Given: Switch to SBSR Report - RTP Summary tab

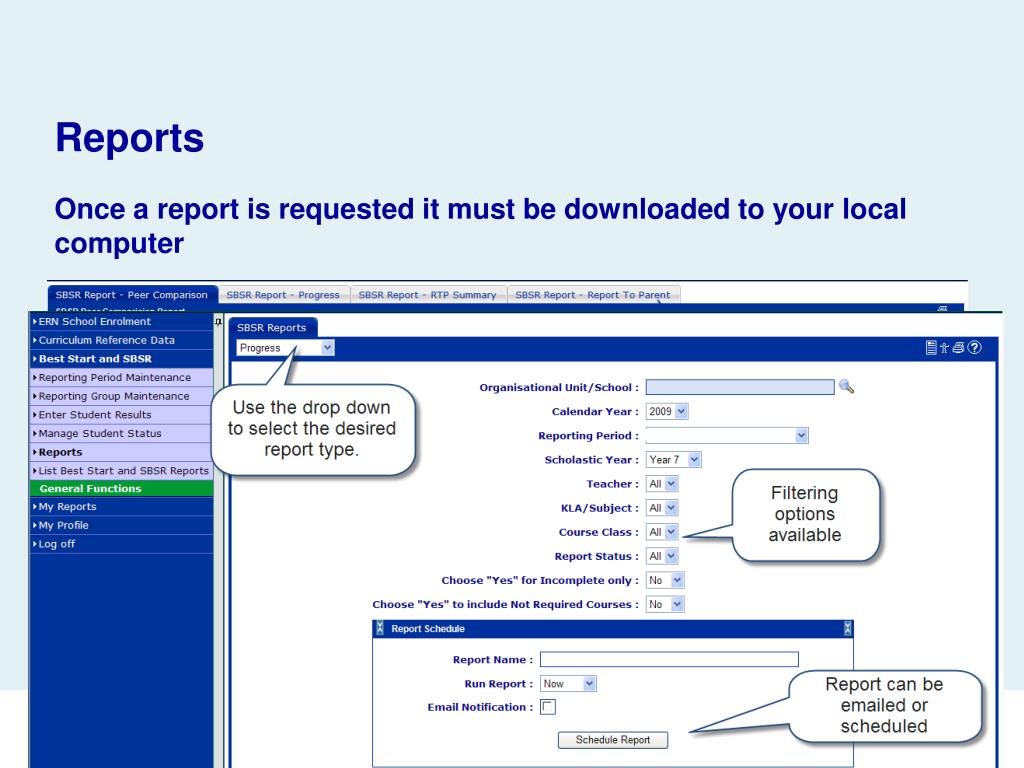Looking at the screenshot, I should pos(427,294).
